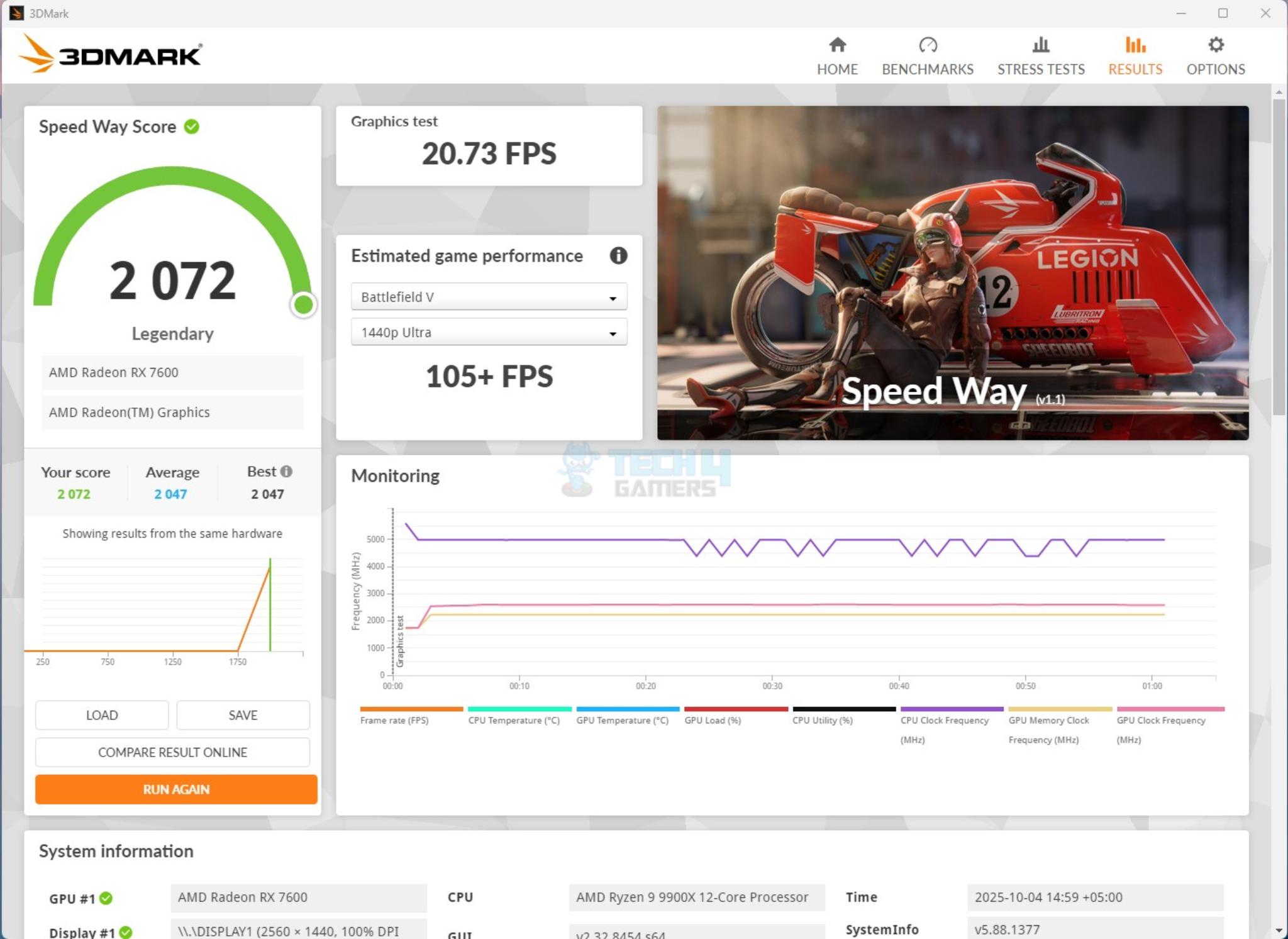
Task: Click green validation checkmark beside Speed Way Score
Action: 192,127
